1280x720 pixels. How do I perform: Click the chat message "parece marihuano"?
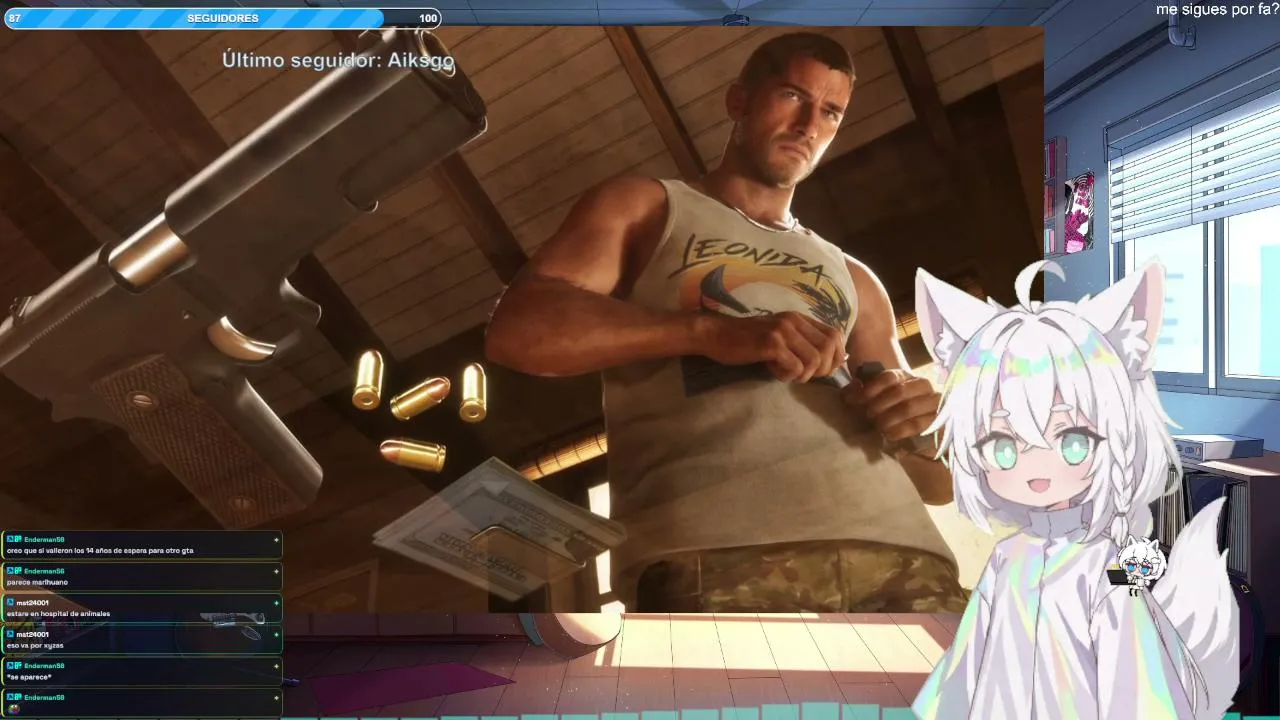(x=37, y=582)
